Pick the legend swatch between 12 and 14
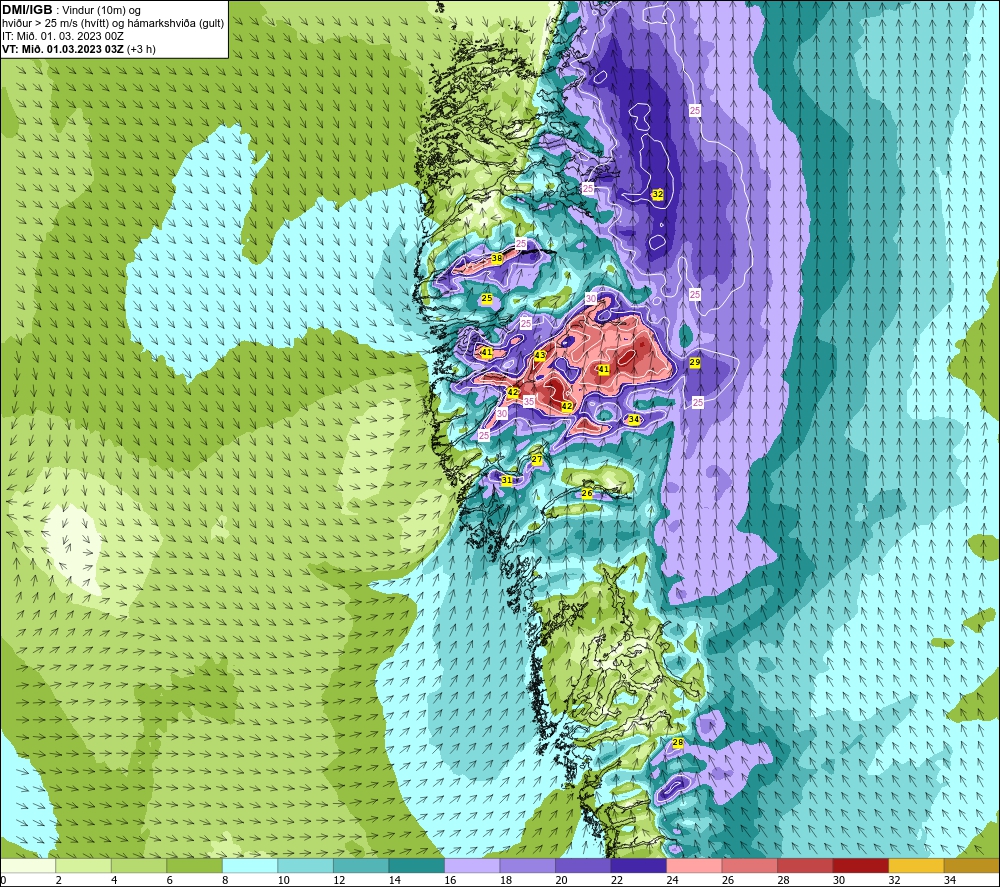1000x887 pixels. [361, 865]
